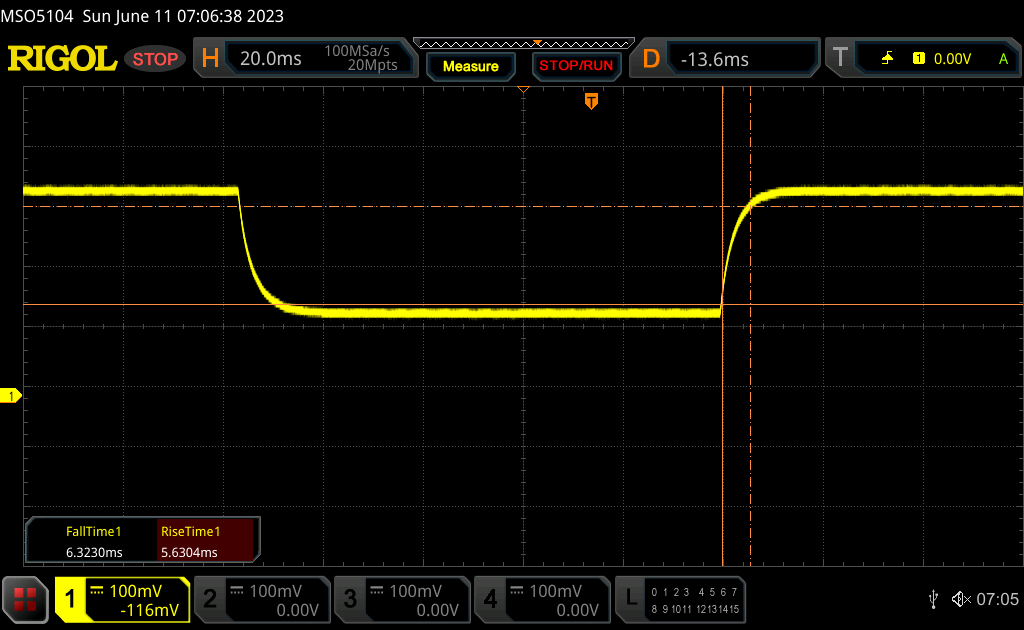Click the dashed vertical cursor line
Screen dimensions: 1024x630
click(750, 326)
